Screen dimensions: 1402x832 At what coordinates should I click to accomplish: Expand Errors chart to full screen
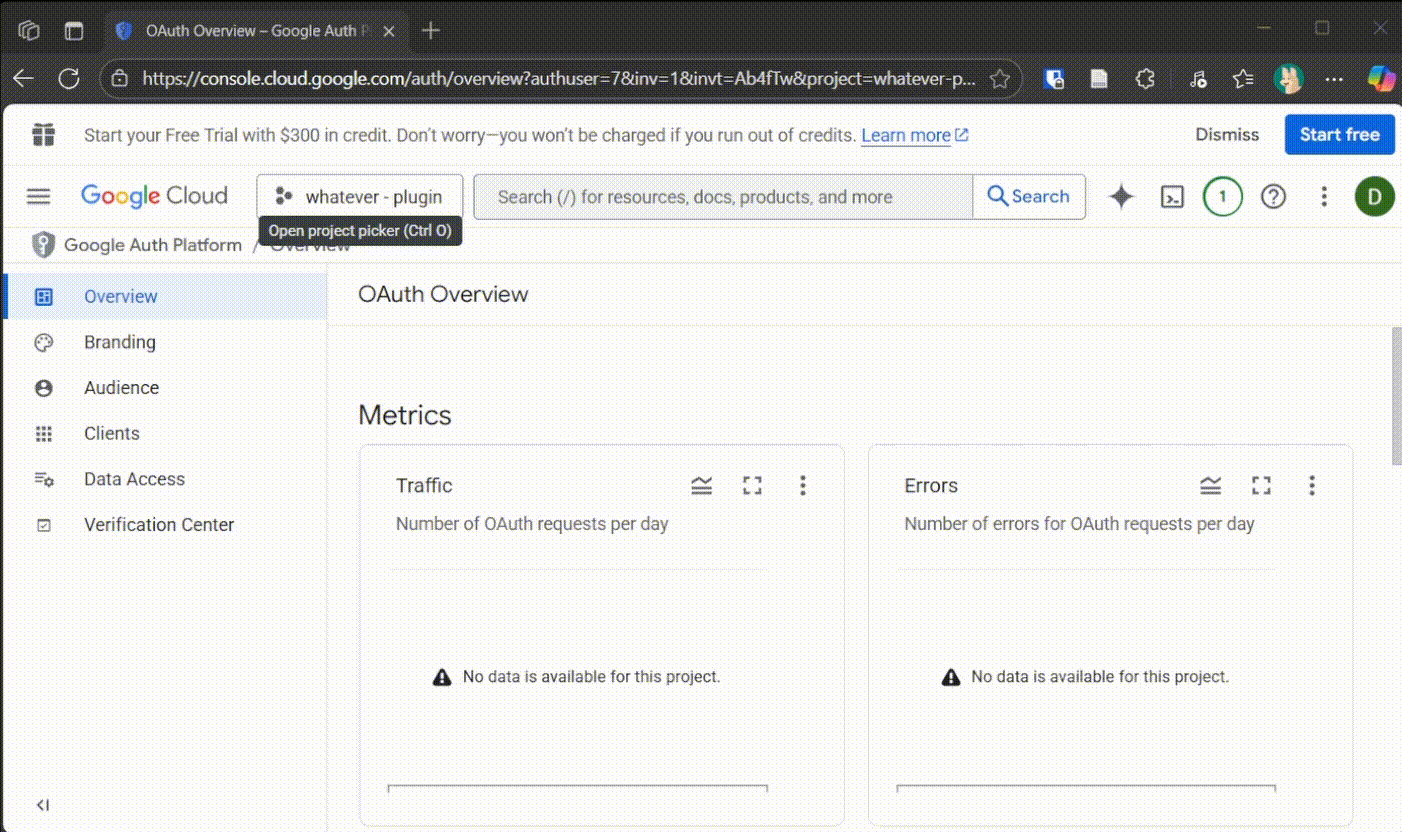(x=1262, y=486)
